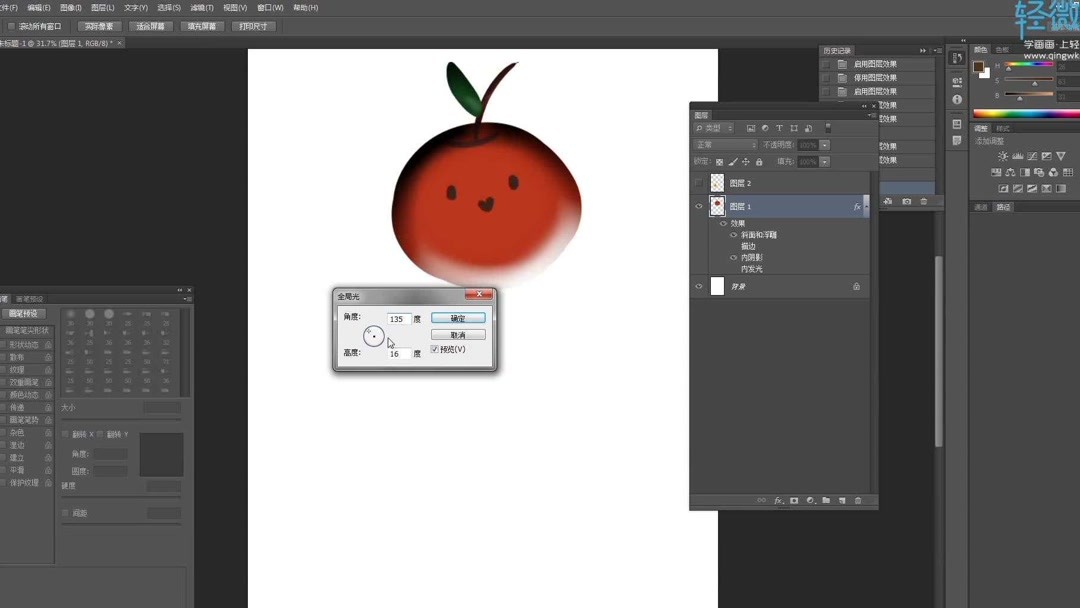Pick a color from the spectrum bar
This screenshot has height=608, width=1080.
click(1020, 115)
